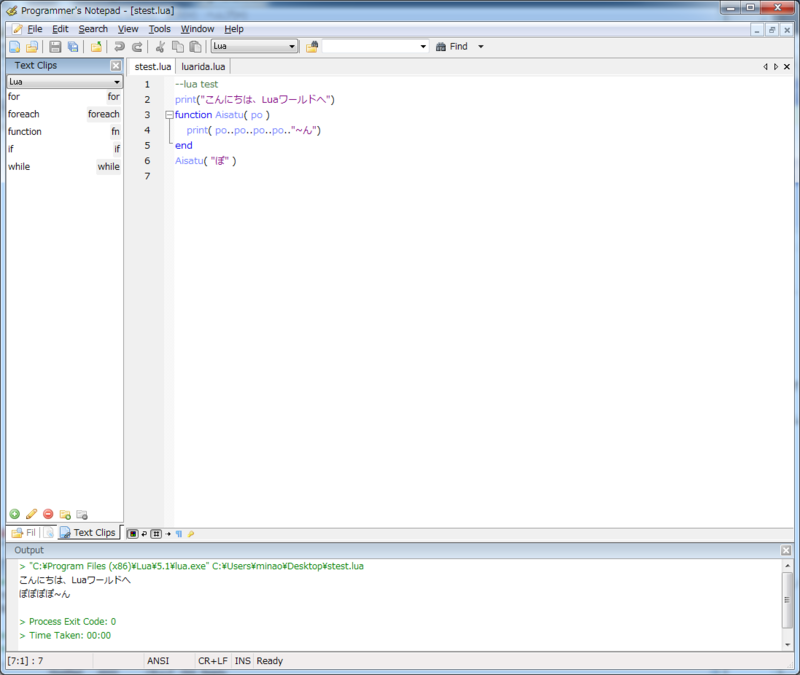Click the grayed remove clip set folder icon
This screenshot has height=675, width=800.
82,514
